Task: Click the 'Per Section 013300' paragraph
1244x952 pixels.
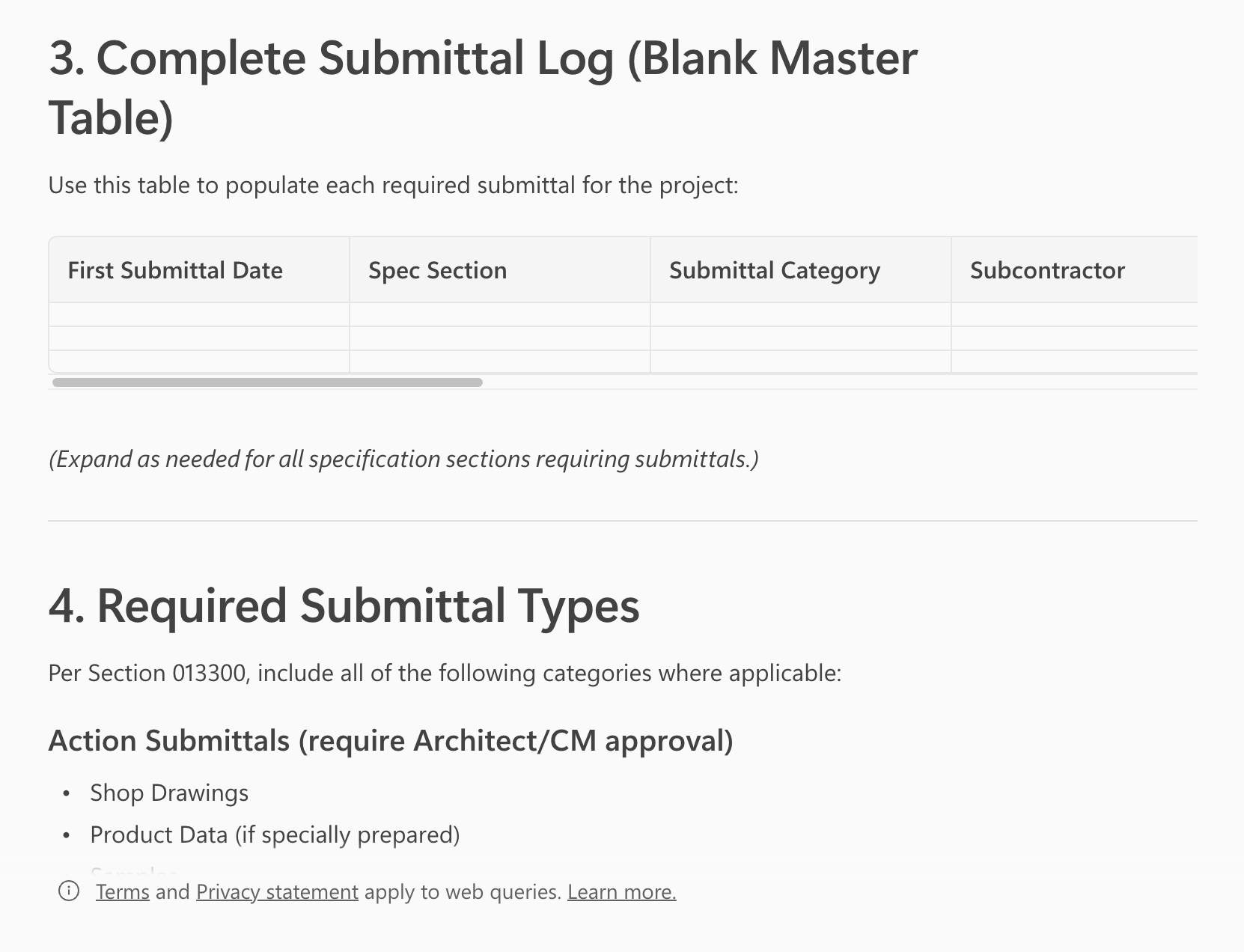Action: (x=445, y=674)
